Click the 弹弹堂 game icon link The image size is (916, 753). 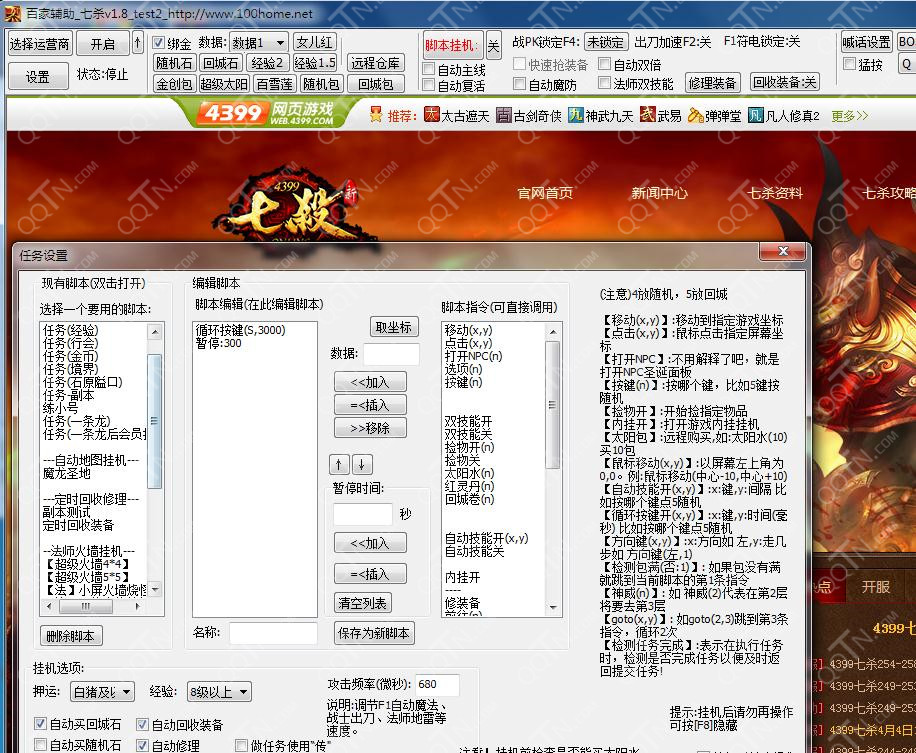coord(698,115)
